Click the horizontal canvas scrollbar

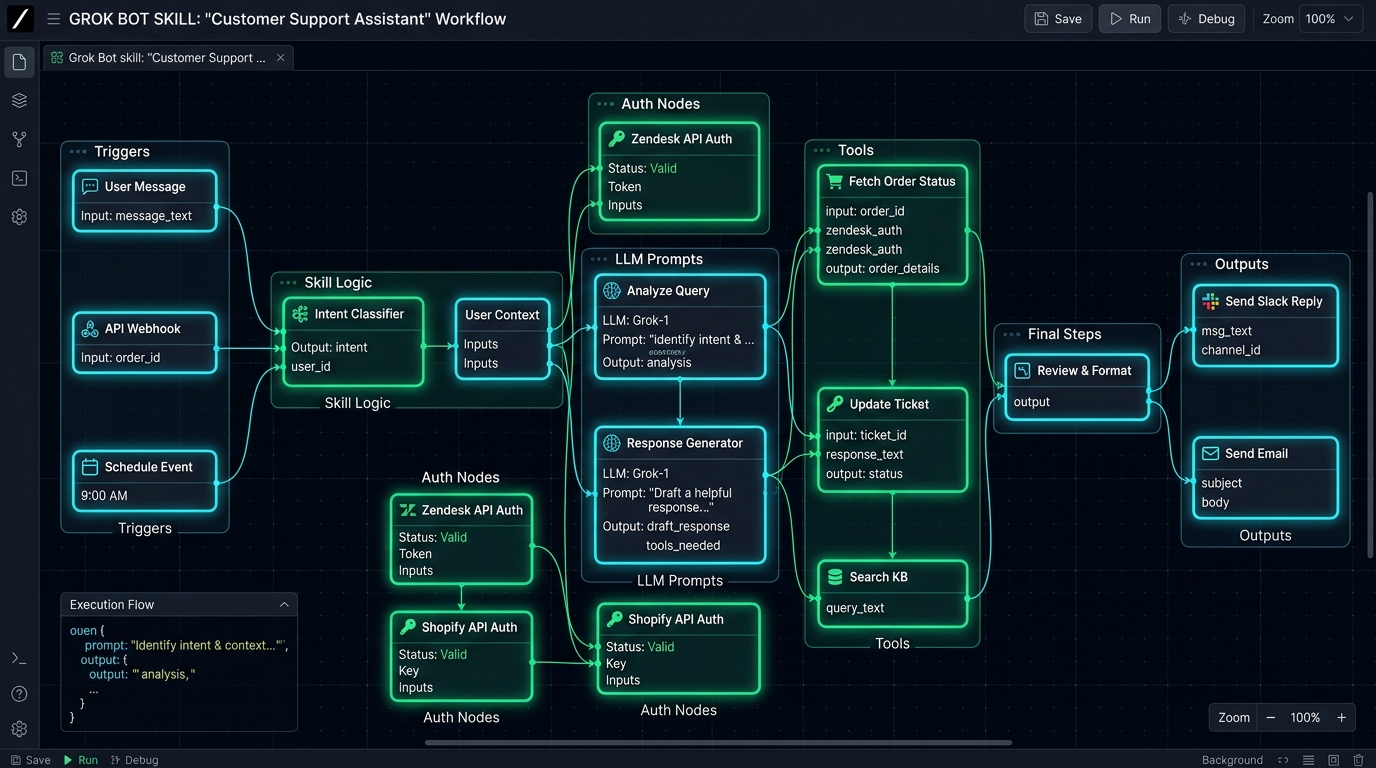(718, 743)
